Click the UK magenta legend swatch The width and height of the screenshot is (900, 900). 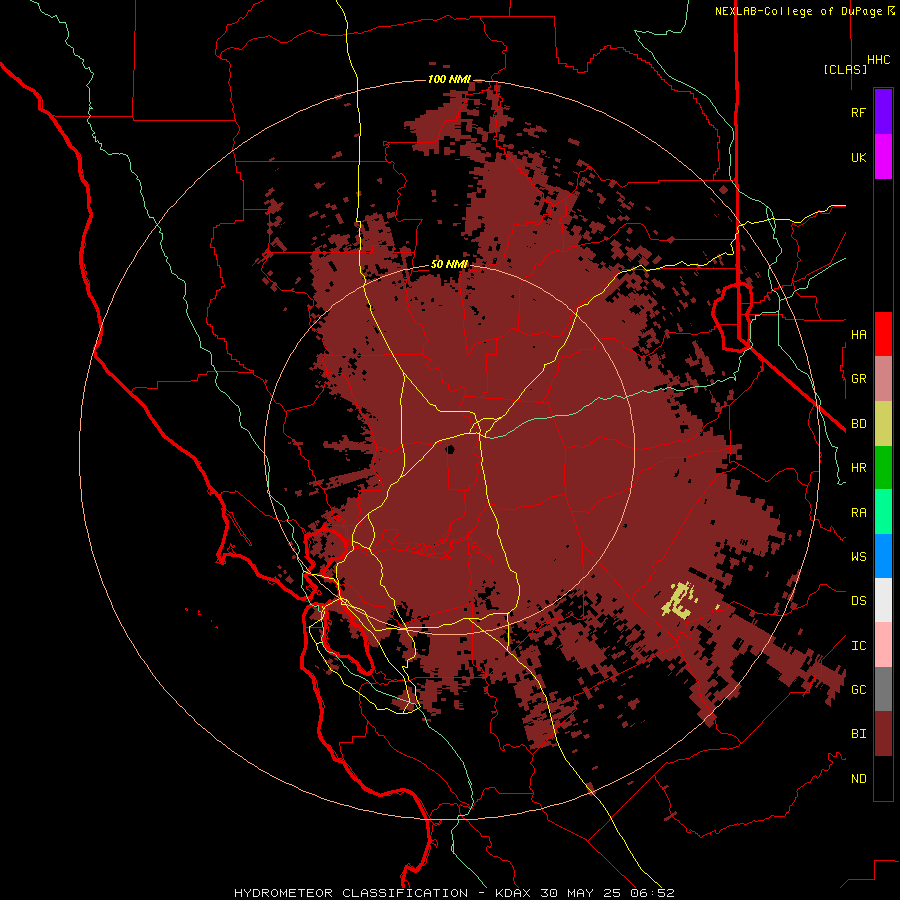tap(883, 157)
